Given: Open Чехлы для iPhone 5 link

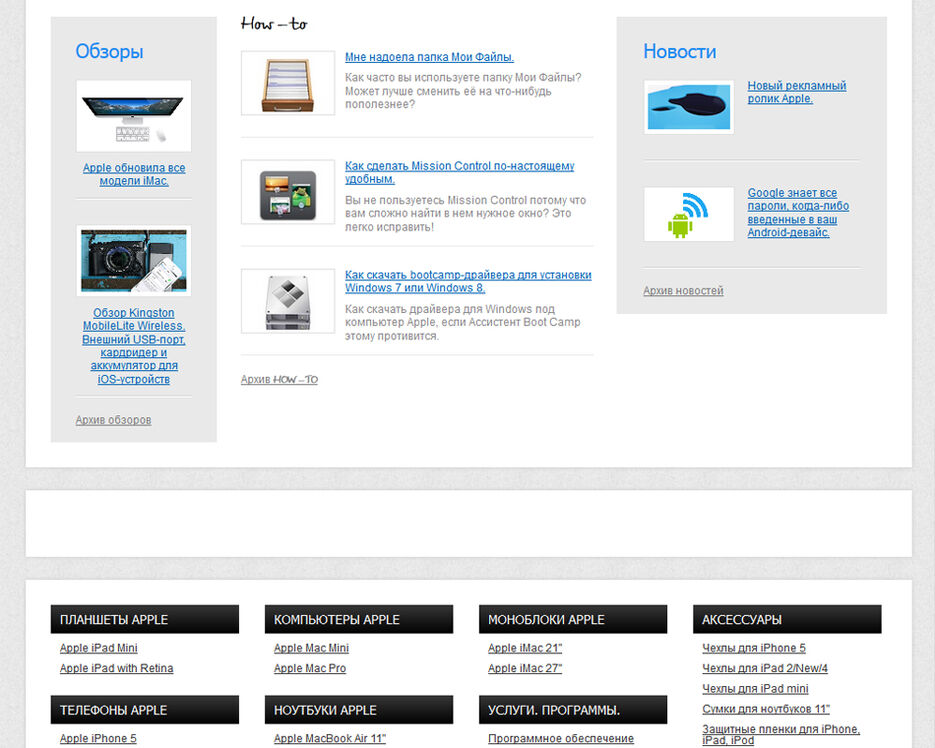Looking at the screenshot, I should coord(753,649).
